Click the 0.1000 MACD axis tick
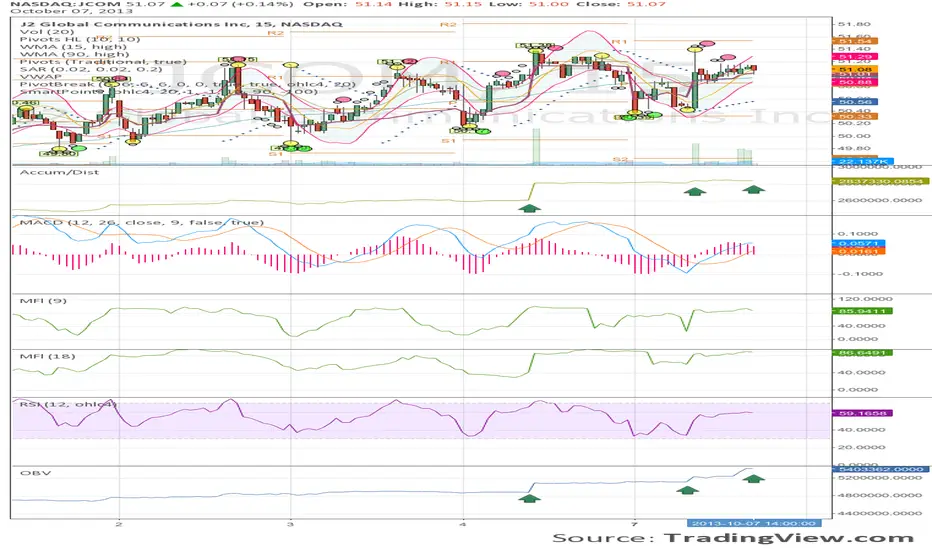 pyautogui.click(x=858, y=234)
